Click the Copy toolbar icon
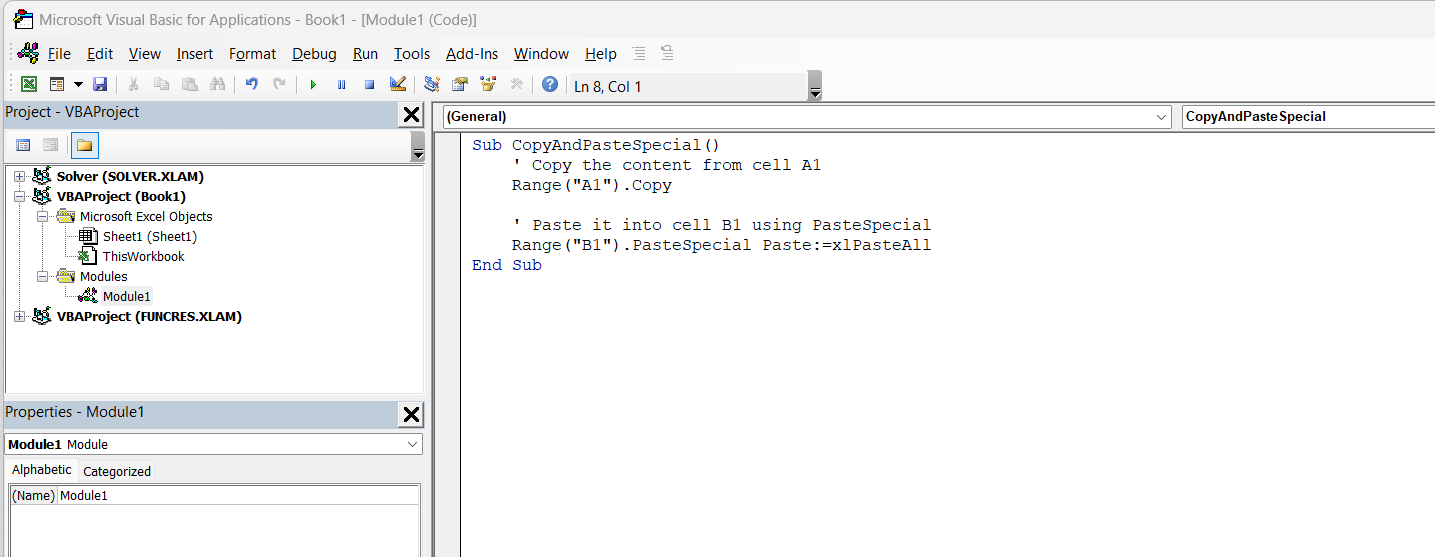 tap(161, 85)
